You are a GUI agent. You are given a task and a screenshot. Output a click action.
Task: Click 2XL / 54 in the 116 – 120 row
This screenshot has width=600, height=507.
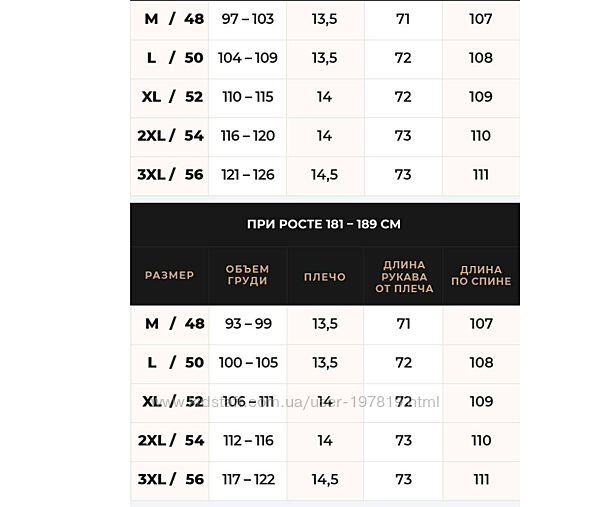tap(170, 136)
